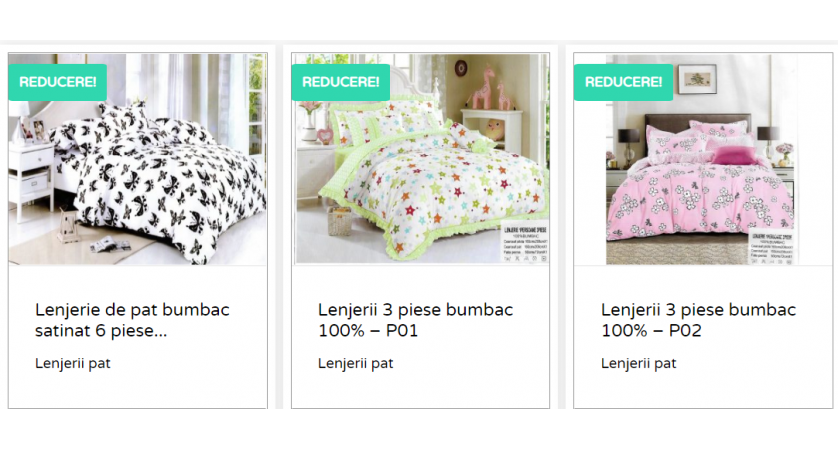Screen dimensions: 838x450
Task: Click the framed picture above the pink bed
Action: coord(697,79)
